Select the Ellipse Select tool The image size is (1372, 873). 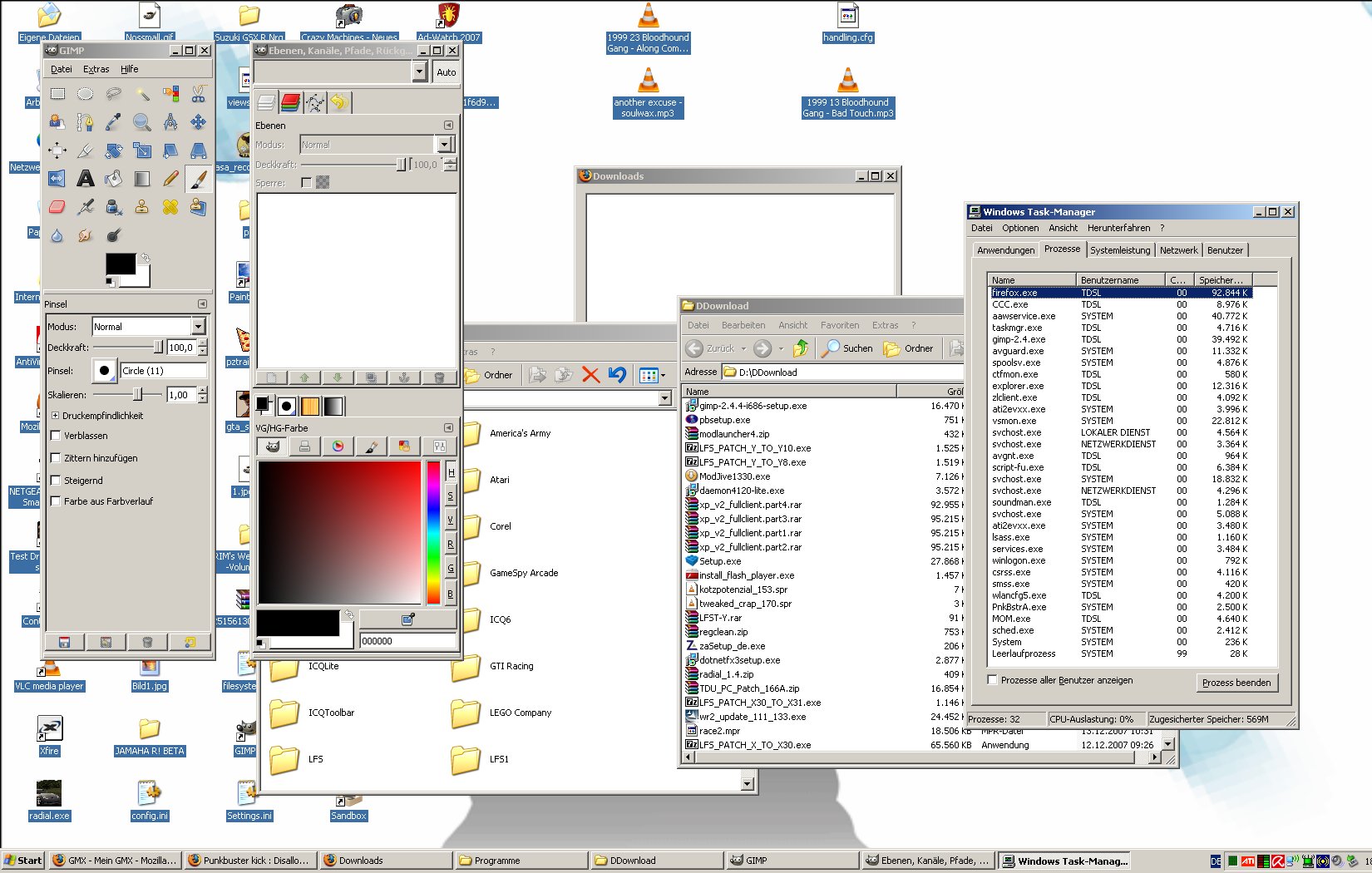coord(85,94)
